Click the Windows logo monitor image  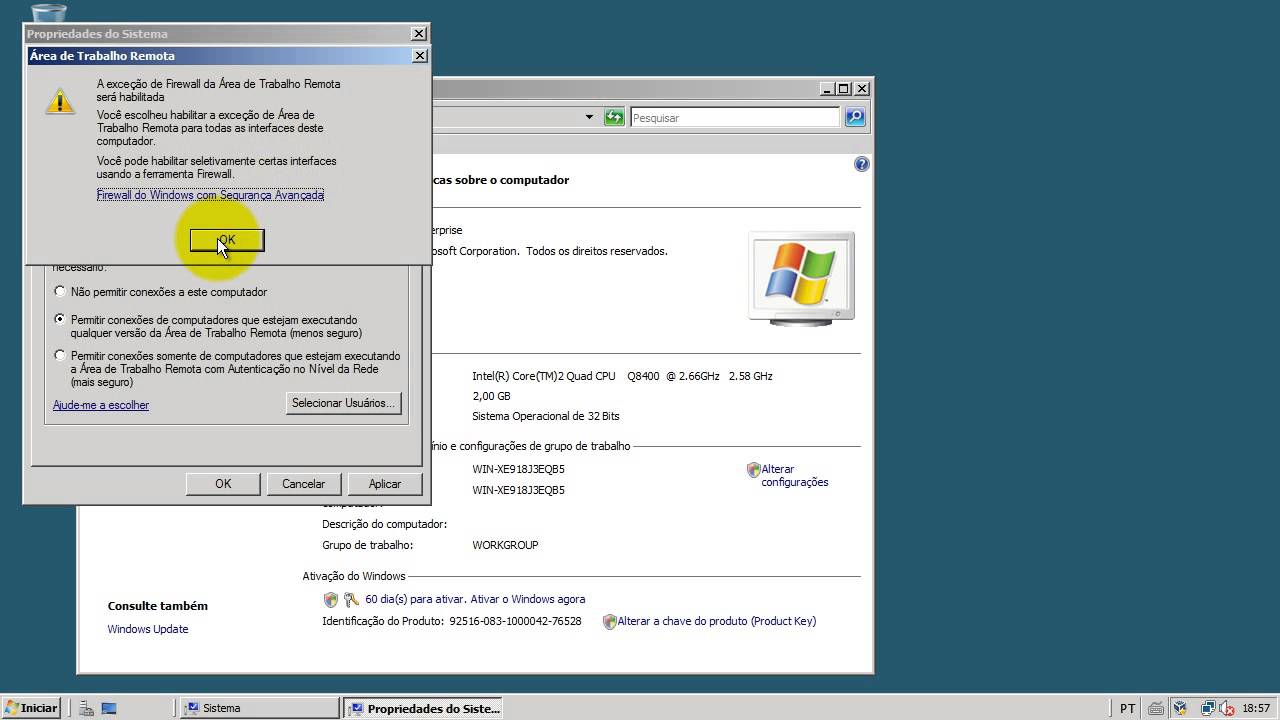[x=802, y=277]
